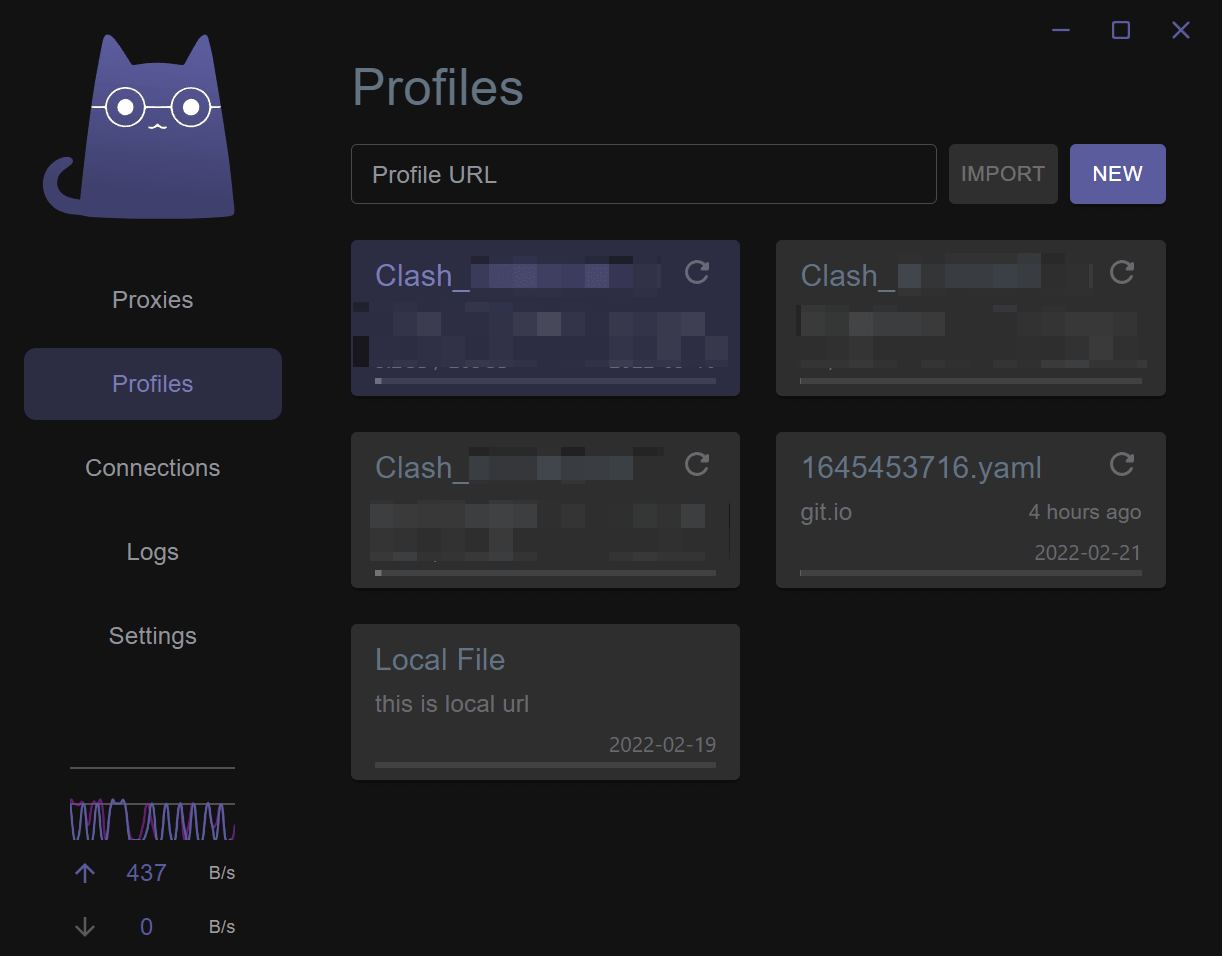Refresh the Clash profile above 1645453716.yaml
This screenshot has height=956, width=1222.
click(x=1122, y=272)
